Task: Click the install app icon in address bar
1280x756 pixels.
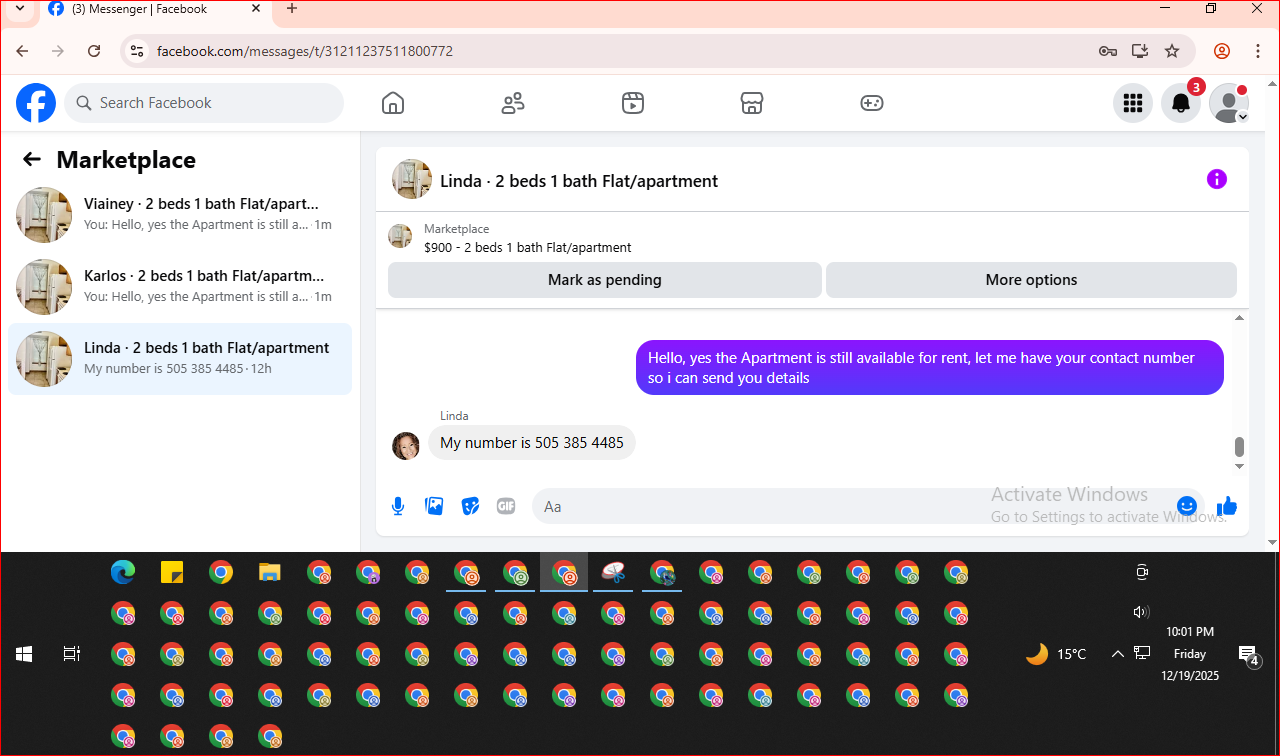Action: [1140, 51]
